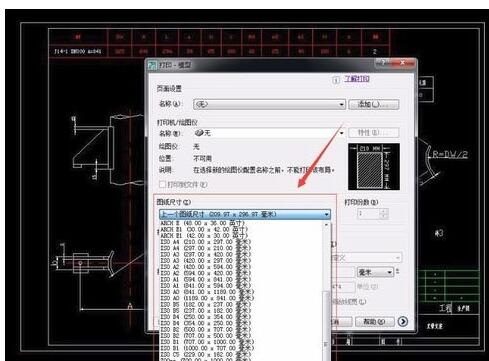Image resolution: width=489 pixels, height=361 pixels.
Task: Click the 帮助 button
Action: [x=375, y=322]
